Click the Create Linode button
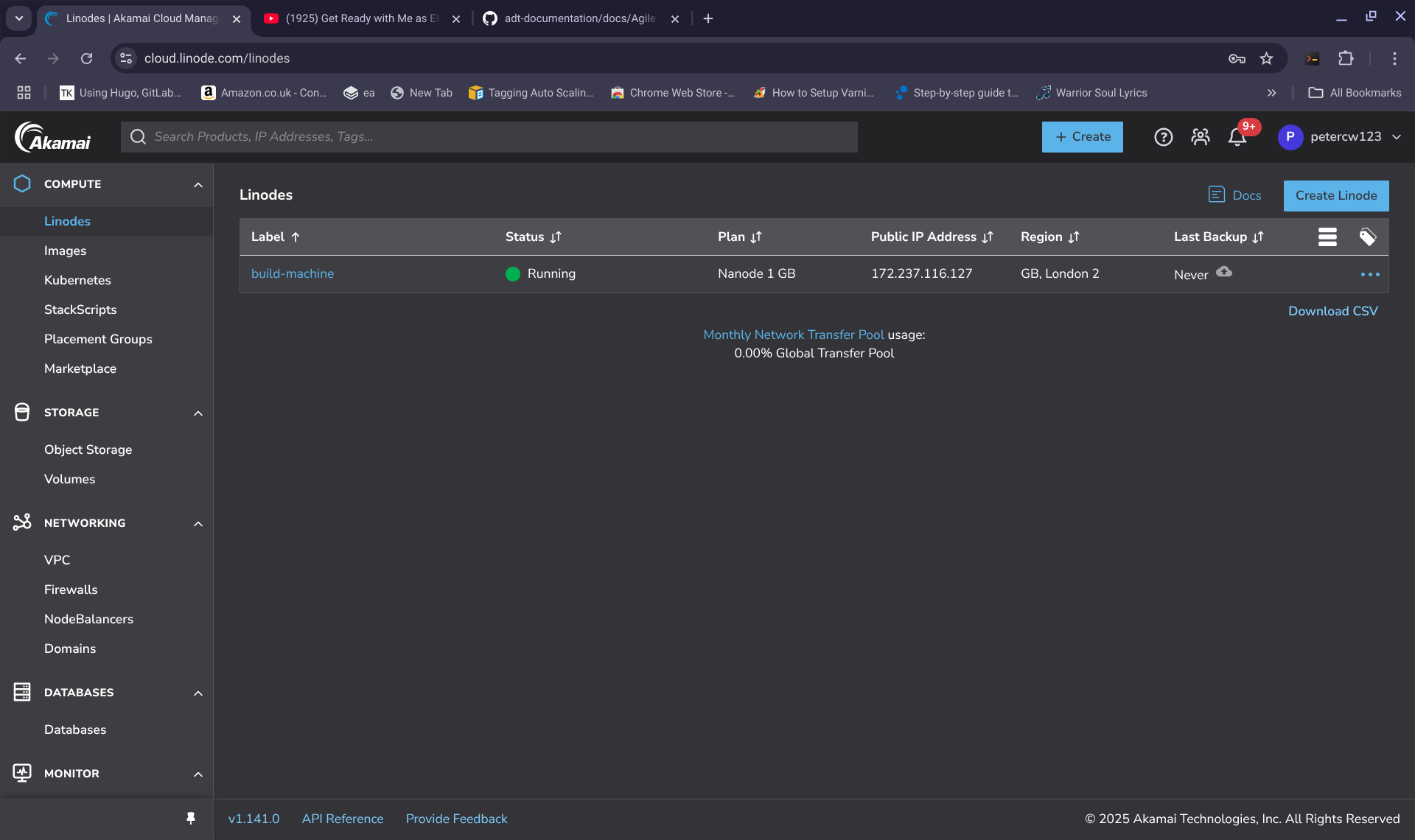 (x=1335, y=195)
